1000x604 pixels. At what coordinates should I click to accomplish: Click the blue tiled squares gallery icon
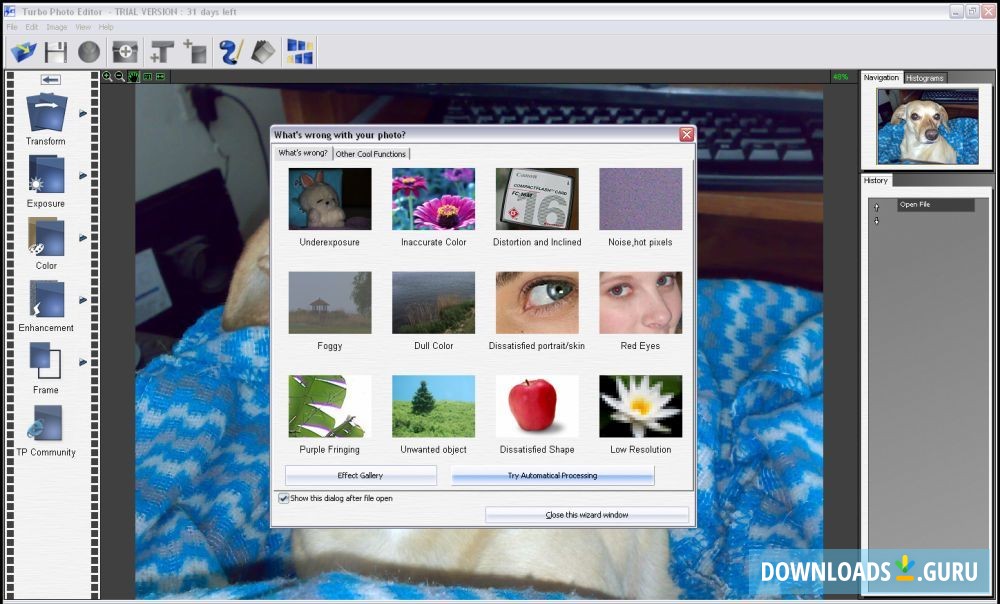point(300,52)
